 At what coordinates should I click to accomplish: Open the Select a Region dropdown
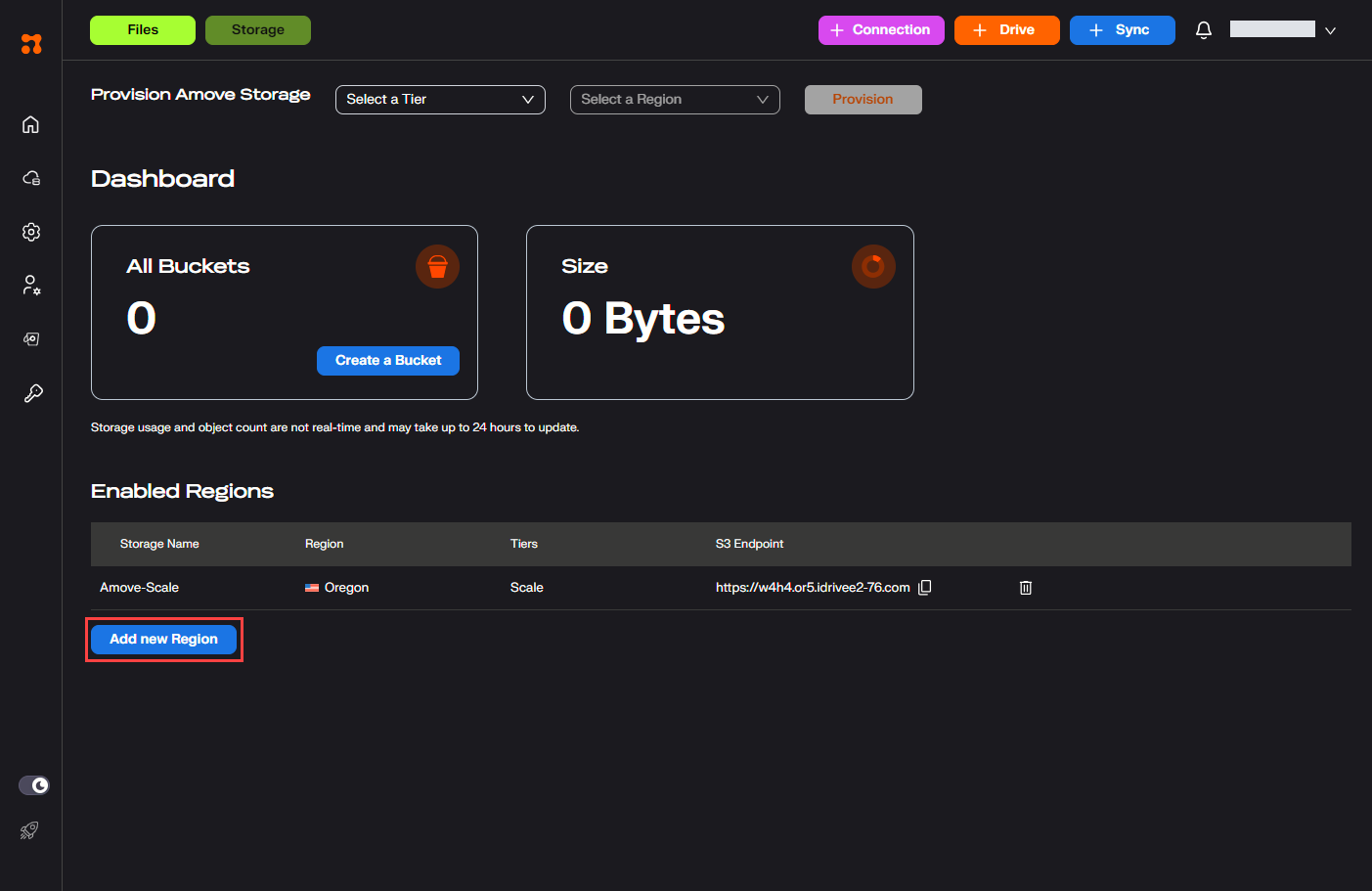click(x=675, y=100)
